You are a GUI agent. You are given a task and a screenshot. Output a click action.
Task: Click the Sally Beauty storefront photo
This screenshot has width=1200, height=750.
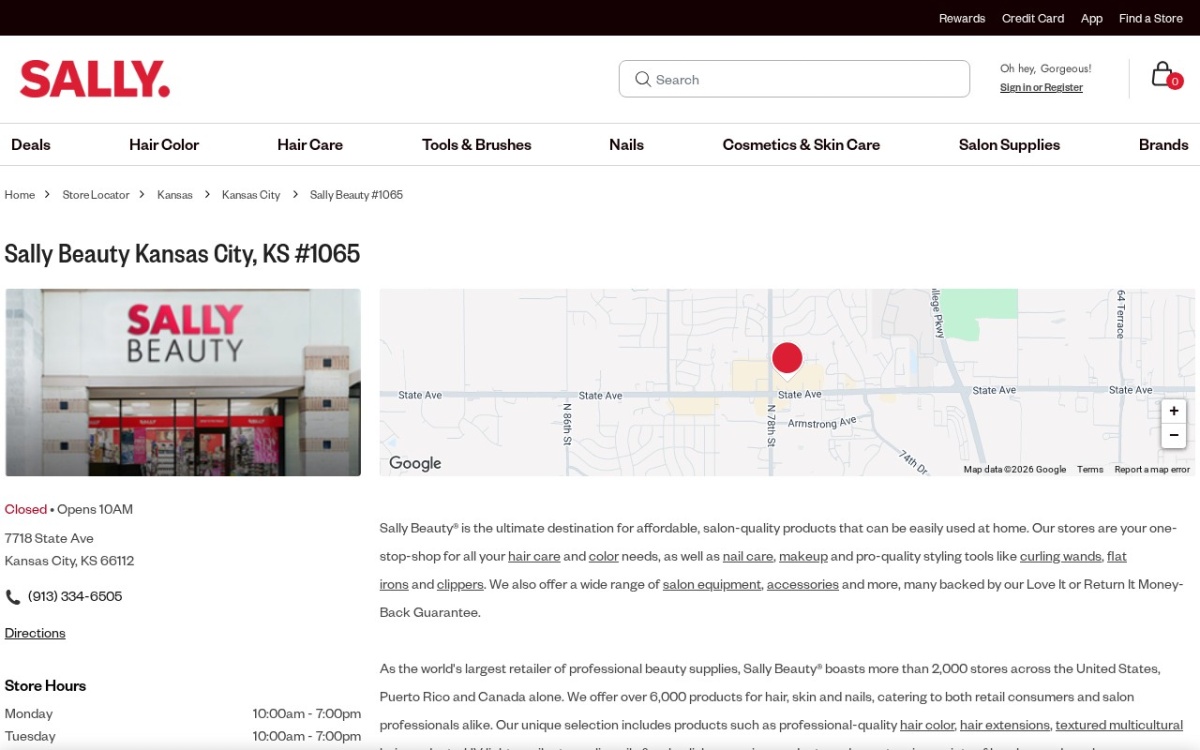pos(183,382)
